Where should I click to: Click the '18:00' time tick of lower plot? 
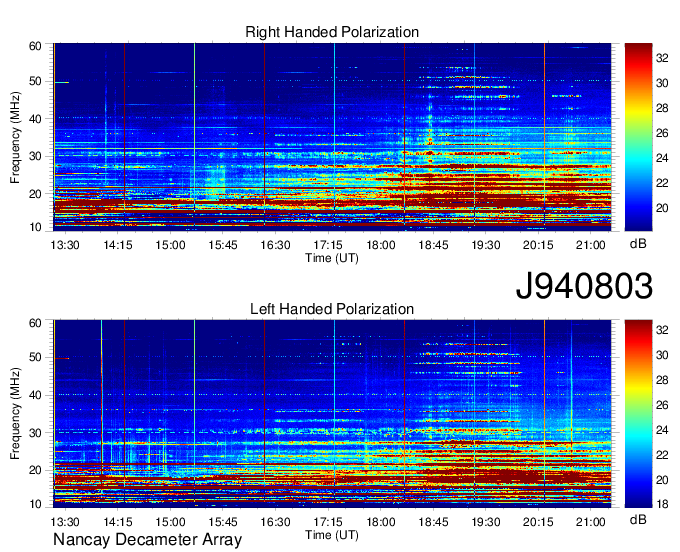coord(381,522)
